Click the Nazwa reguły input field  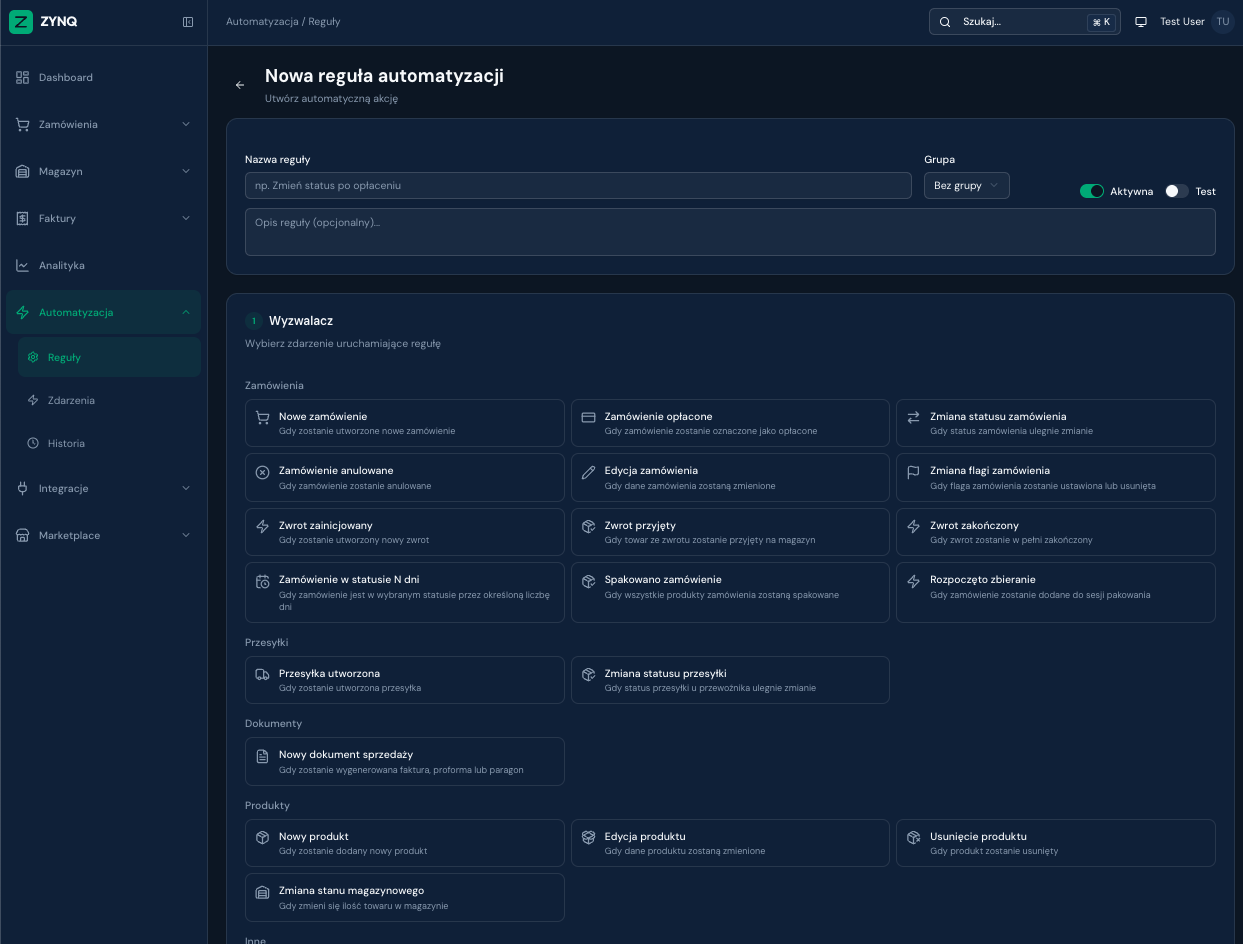pos(578,185)
